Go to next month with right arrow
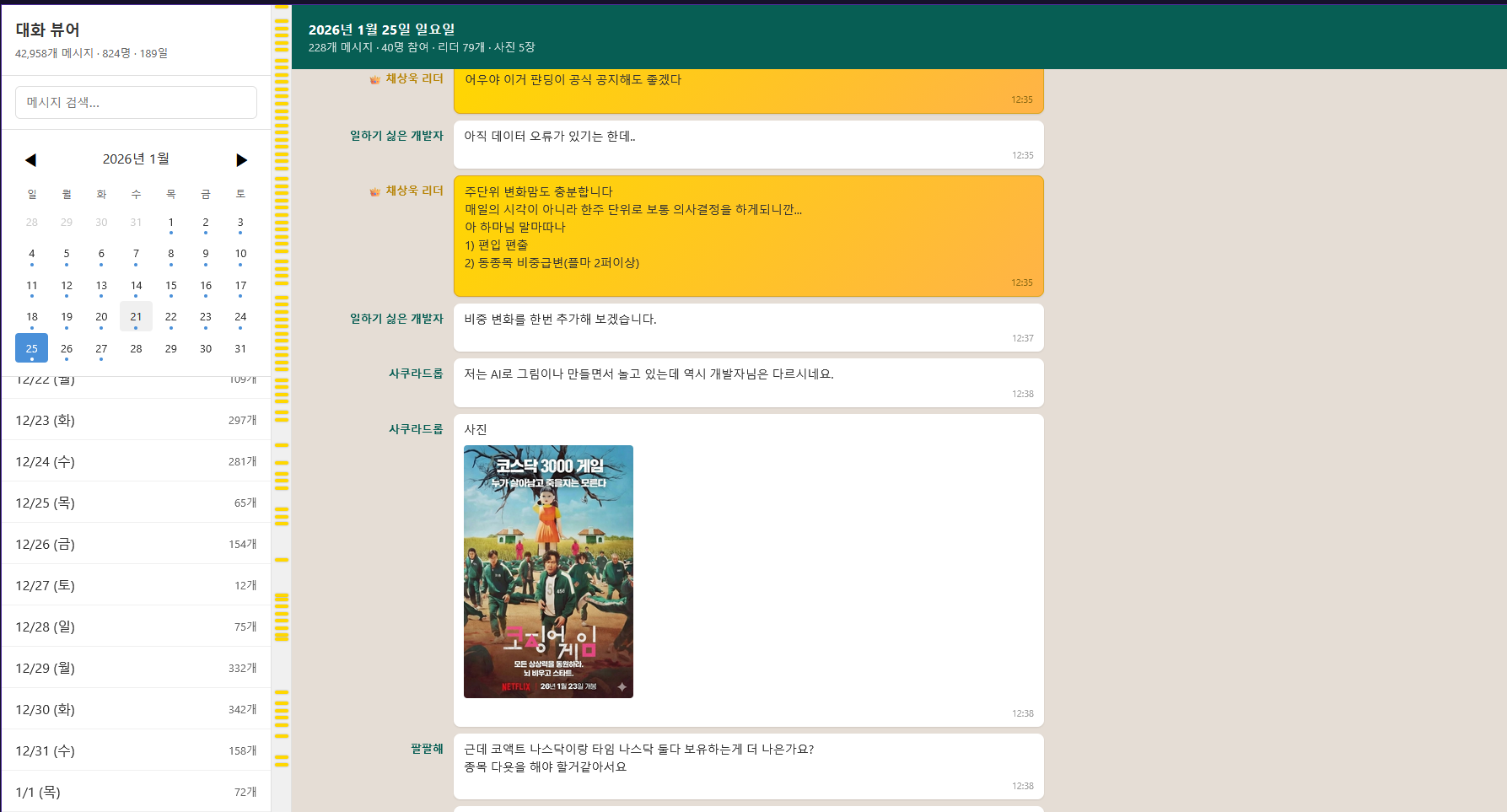This screenshot has height=812, width=1507. (x=241, y=159)
